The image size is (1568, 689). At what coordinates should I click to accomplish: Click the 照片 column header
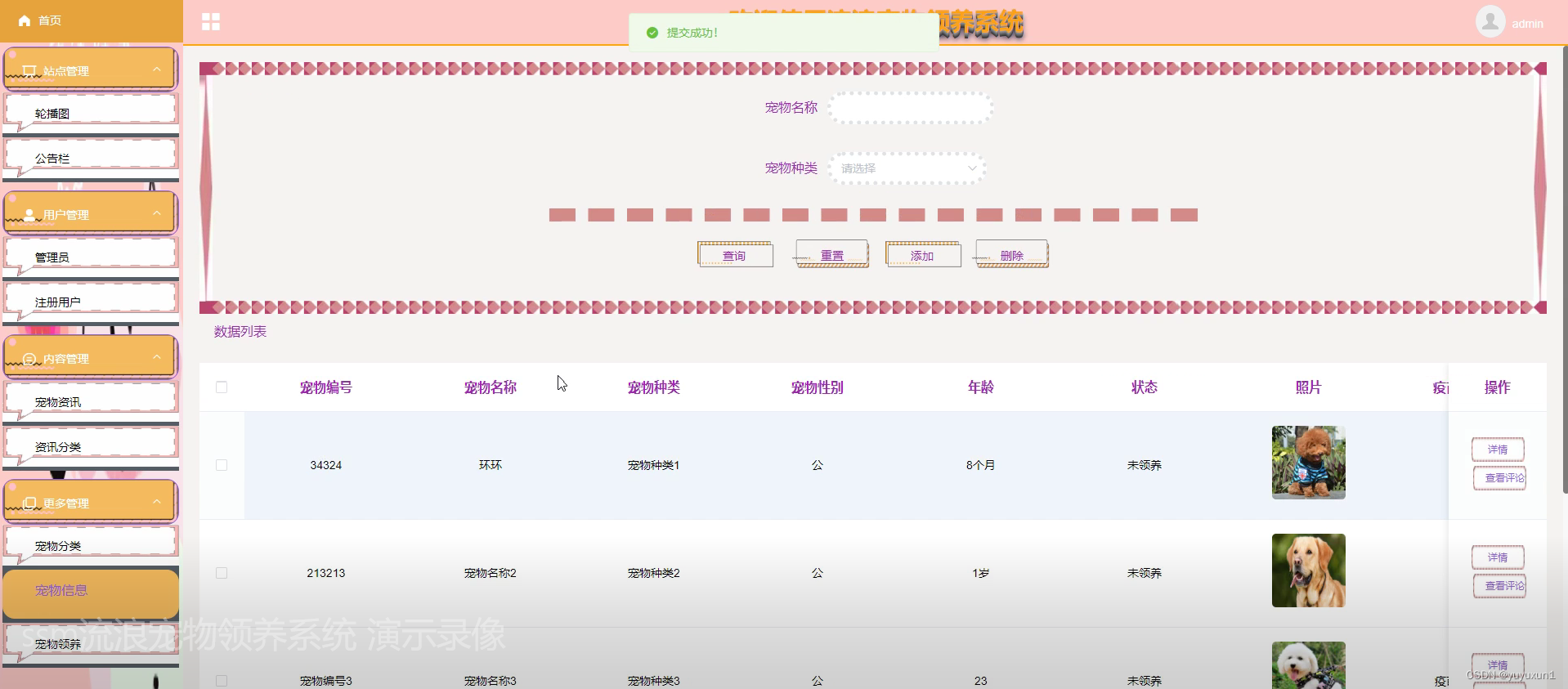pos(1308,387)
